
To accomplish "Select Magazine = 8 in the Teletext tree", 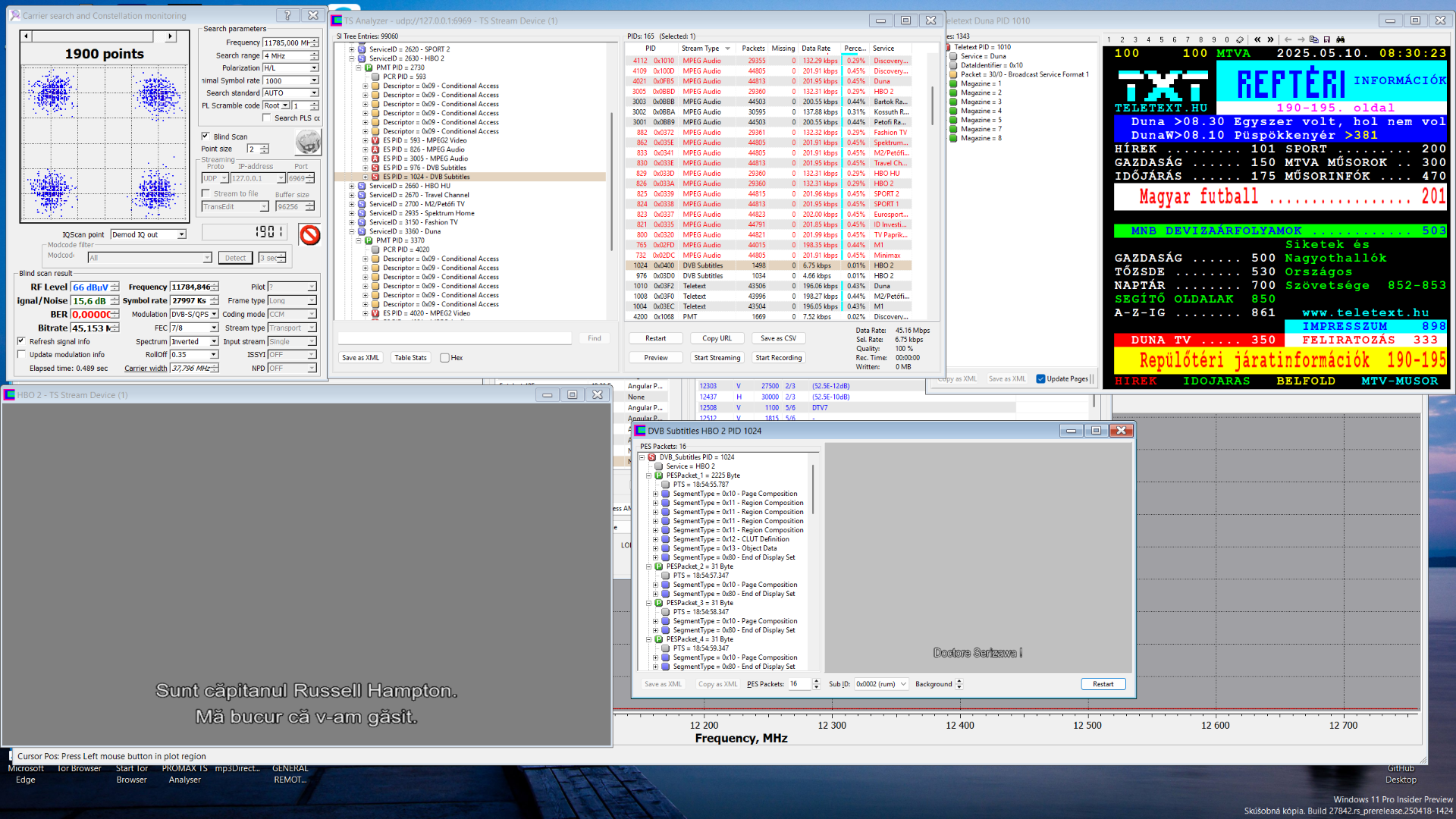I will pos(981,138).
